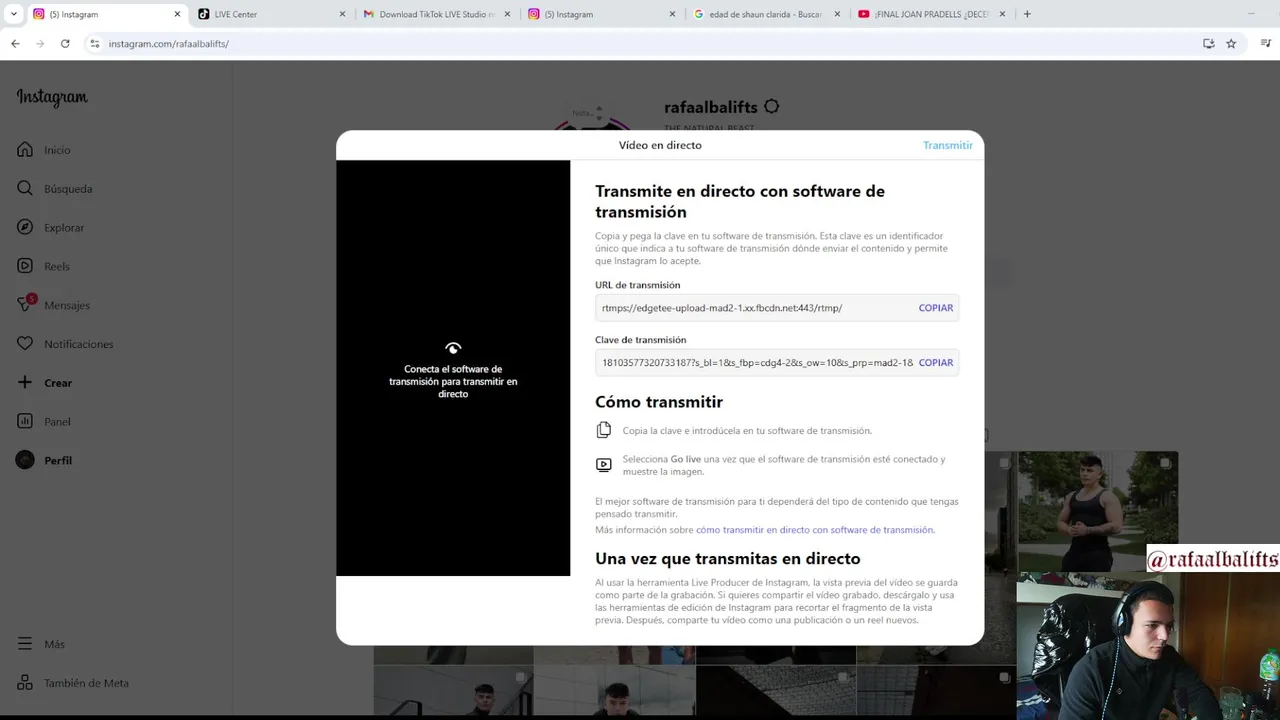This screenshot has height=720, width=1280.
Task: Open the Más hamburger menu
Action: pos(25,644)
